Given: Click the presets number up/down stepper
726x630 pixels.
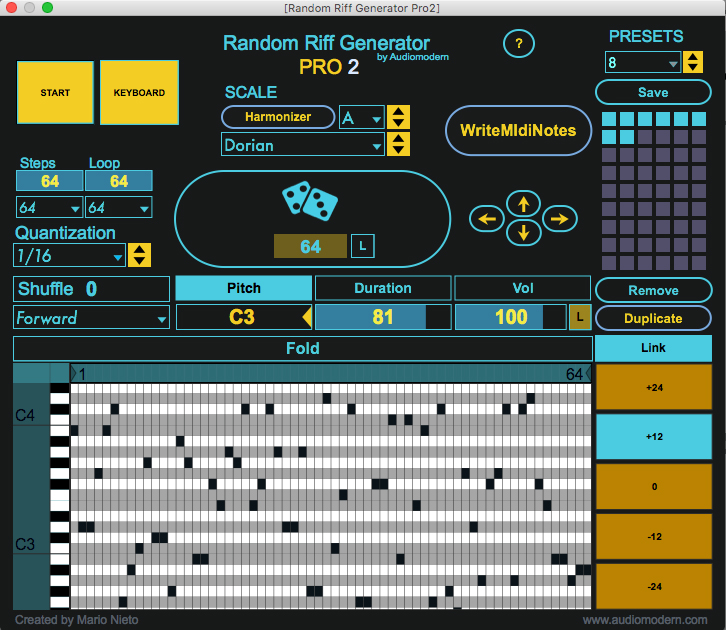Looking at the screenshot, I should pos(693,62).
